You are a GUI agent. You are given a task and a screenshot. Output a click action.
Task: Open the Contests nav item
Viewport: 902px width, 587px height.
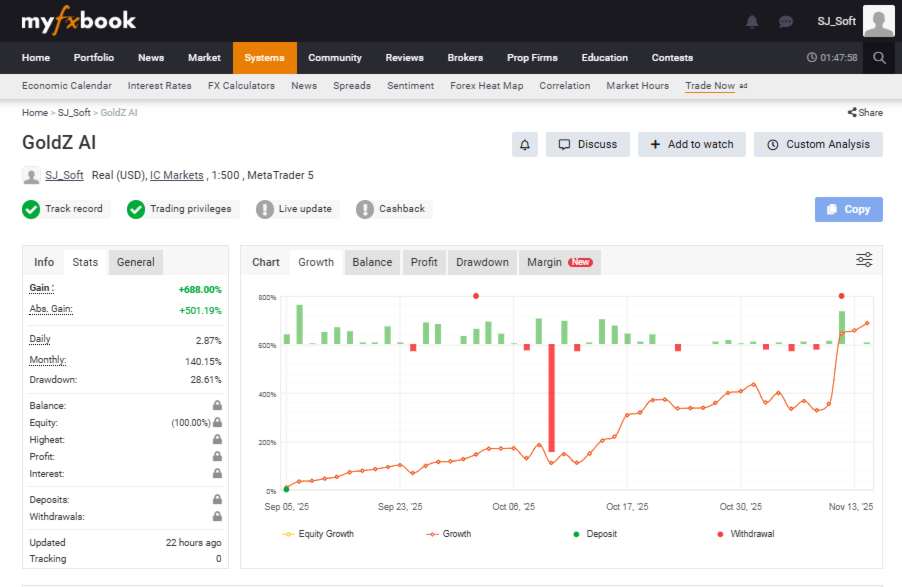(x=672, y=58)
